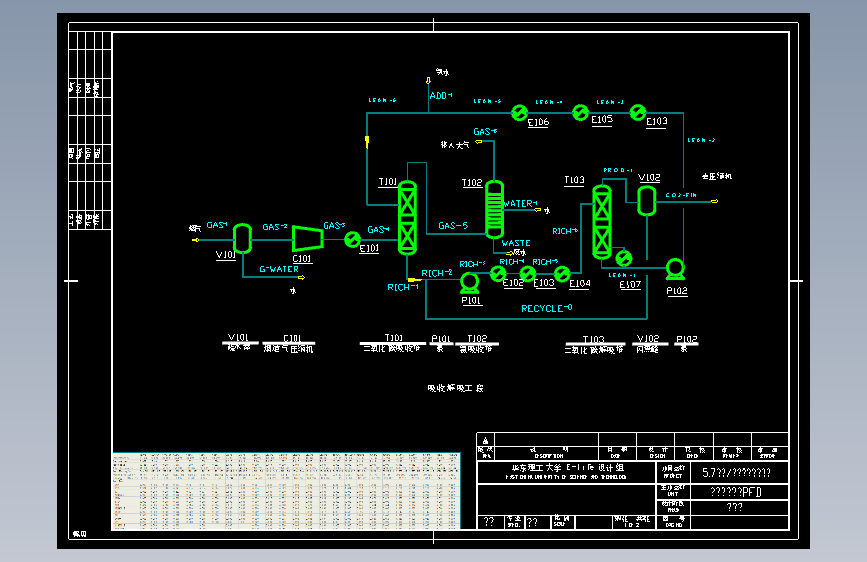Click the E107 equipment tag text
The height and width of the screenshot is (562, 867).
click(x=630, y=284)
